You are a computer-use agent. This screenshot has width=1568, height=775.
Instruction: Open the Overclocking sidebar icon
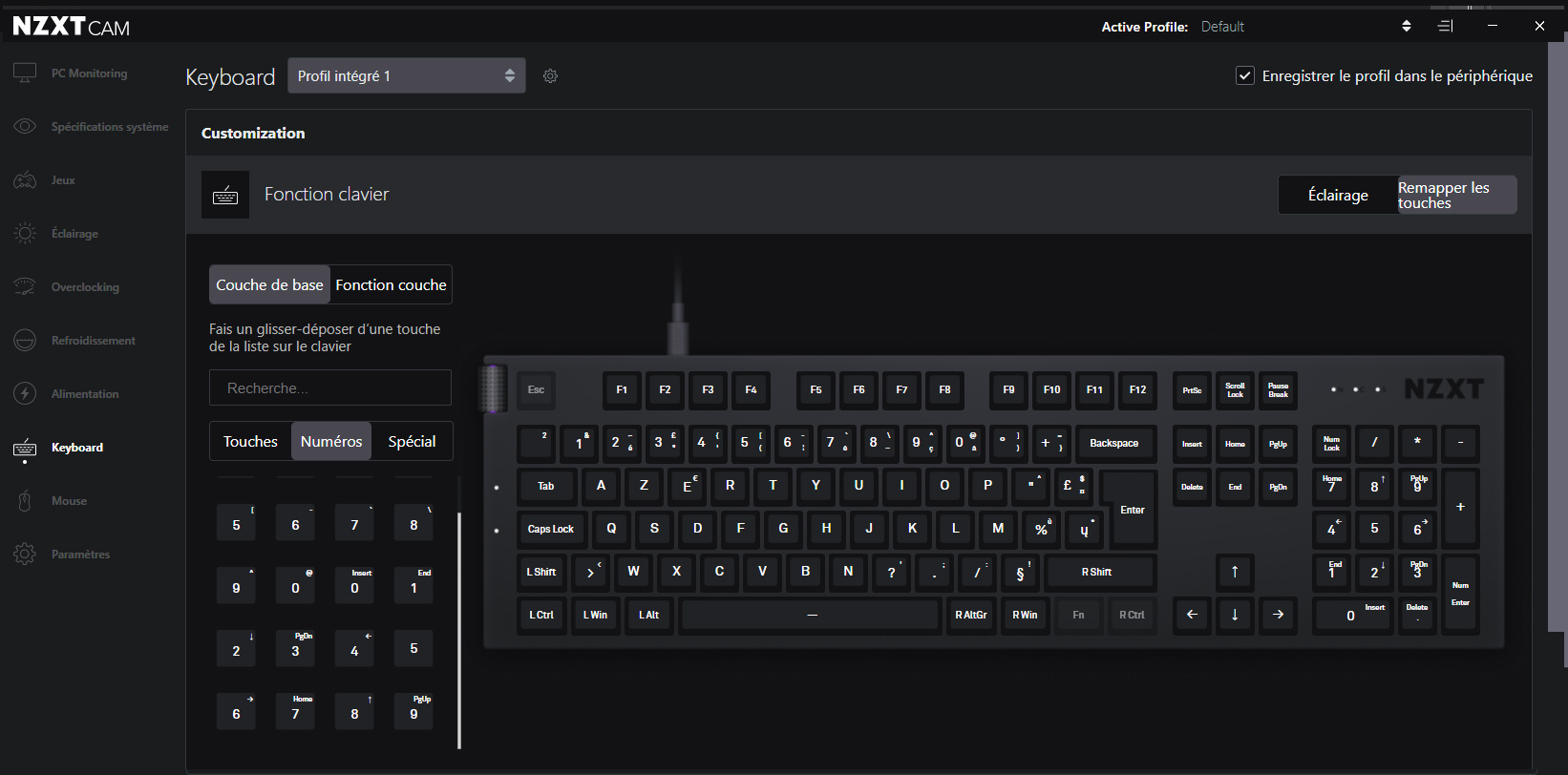25,287
